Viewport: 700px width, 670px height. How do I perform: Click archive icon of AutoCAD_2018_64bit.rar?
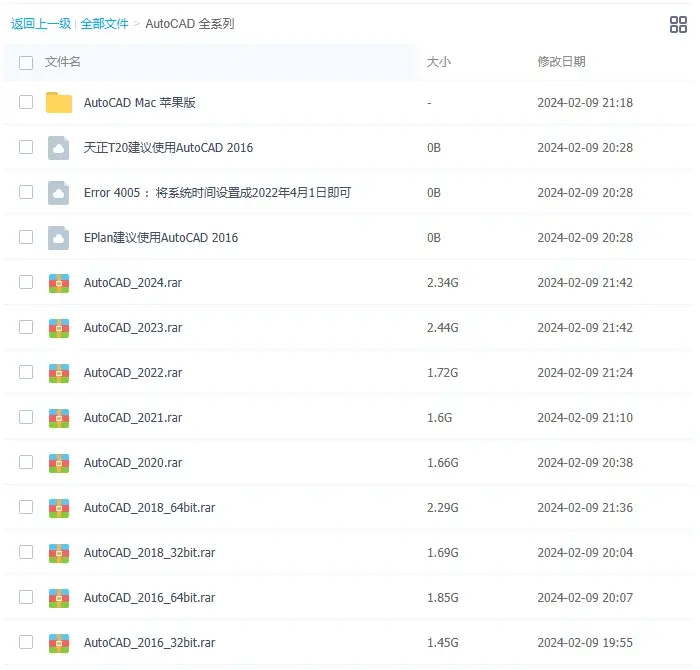click(59, 508)
